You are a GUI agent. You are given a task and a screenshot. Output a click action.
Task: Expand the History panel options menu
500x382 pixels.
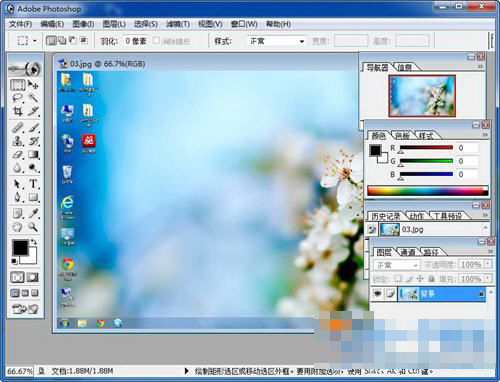(485, 215)
